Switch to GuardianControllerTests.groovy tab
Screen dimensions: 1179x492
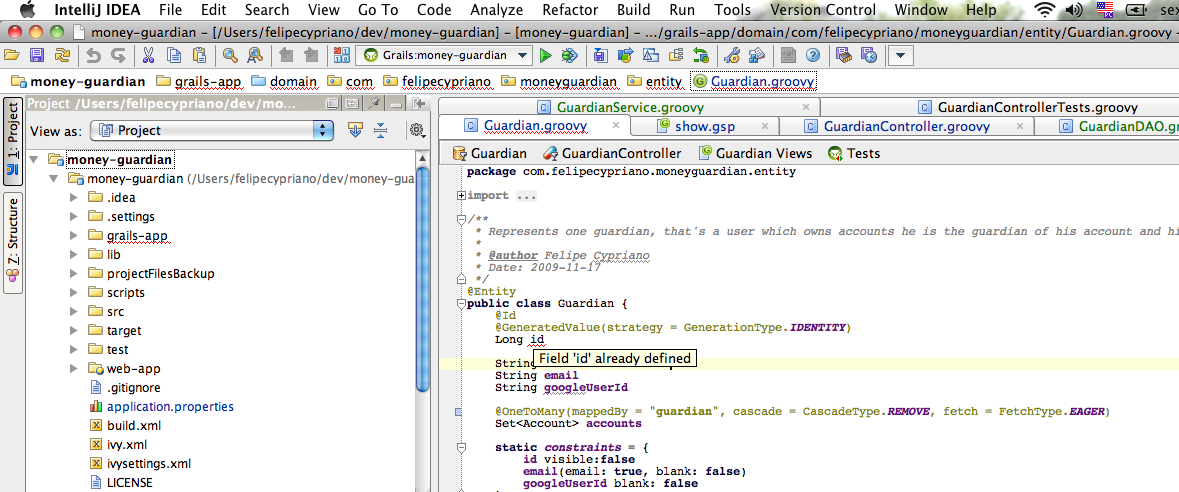1037,107
